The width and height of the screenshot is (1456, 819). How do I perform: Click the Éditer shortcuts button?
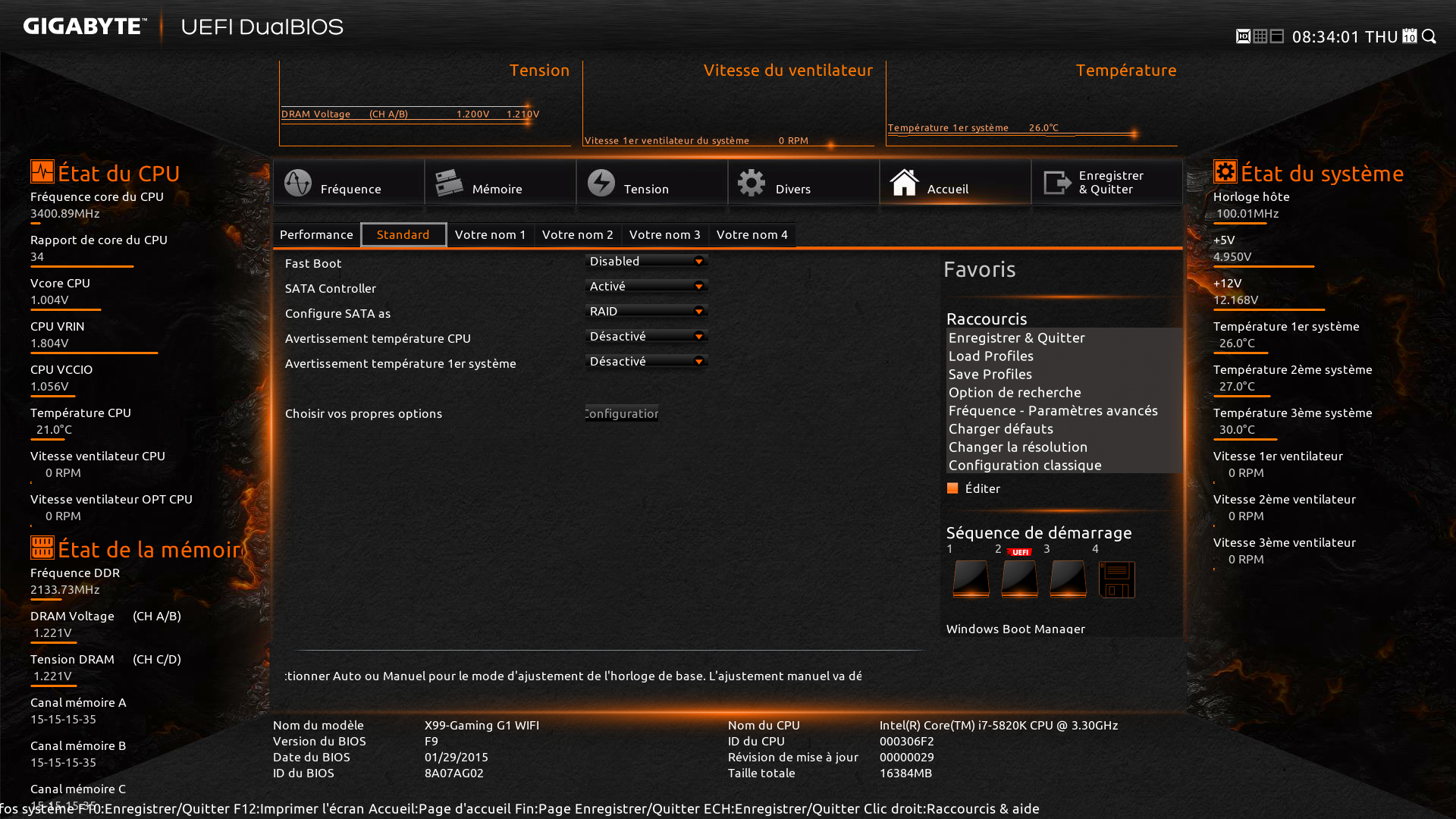click(974, 488)
